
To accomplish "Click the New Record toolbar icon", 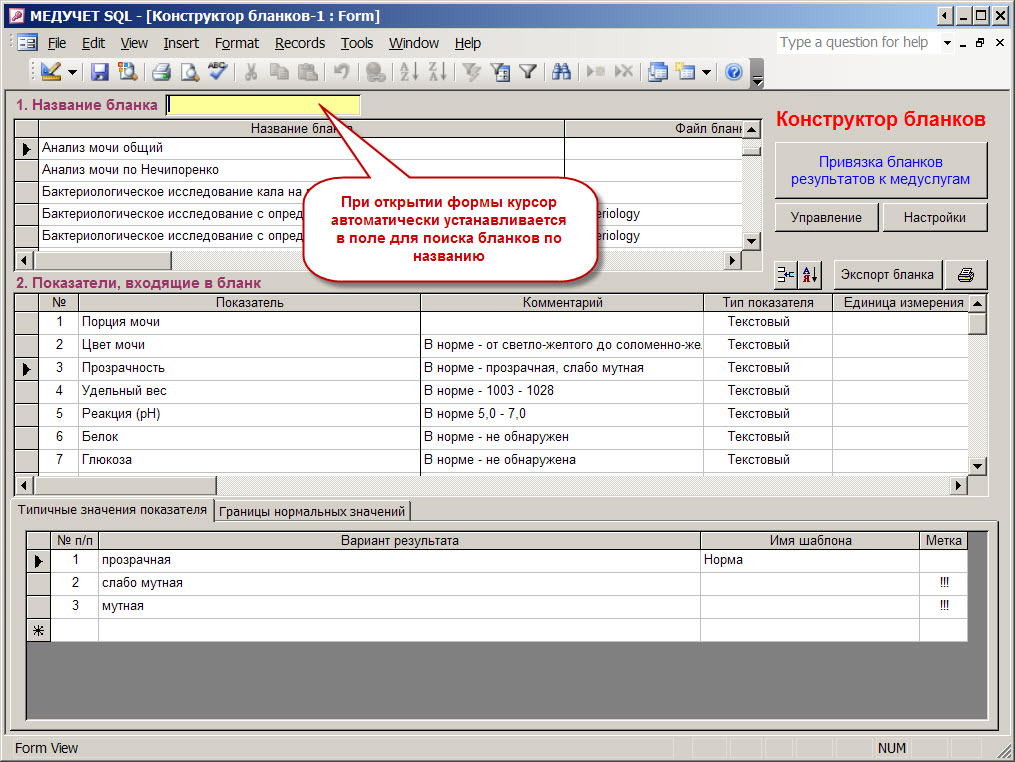I will (596, 72).
